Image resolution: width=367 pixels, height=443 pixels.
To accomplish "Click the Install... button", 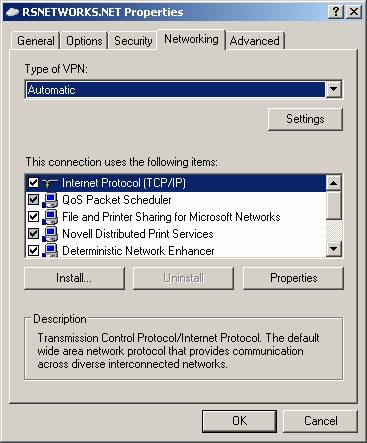I will pyautogui.click(x=74, y=278).
